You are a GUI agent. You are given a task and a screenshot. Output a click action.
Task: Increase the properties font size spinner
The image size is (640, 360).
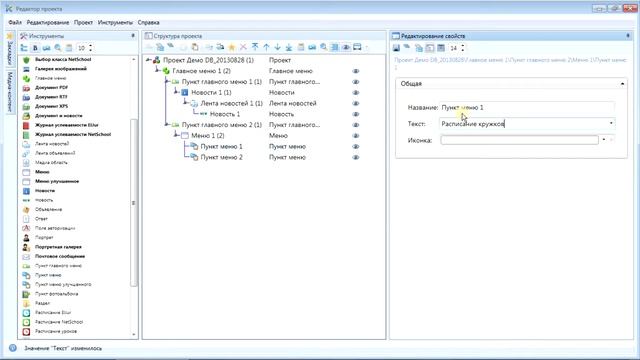(462, 46)
